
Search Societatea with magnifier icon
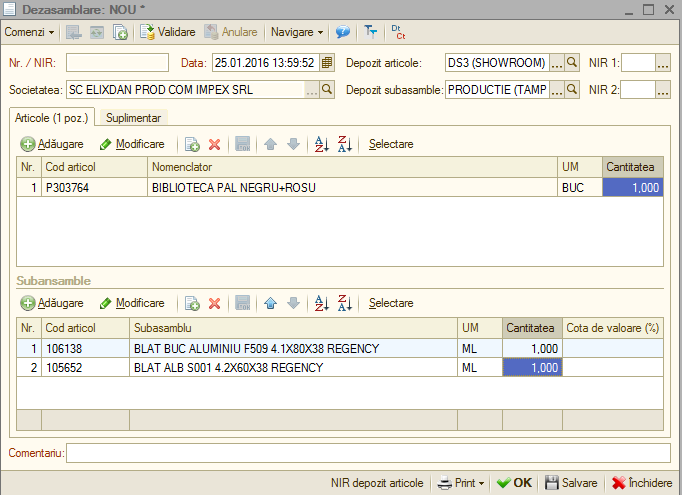click(x=327, y=90)
